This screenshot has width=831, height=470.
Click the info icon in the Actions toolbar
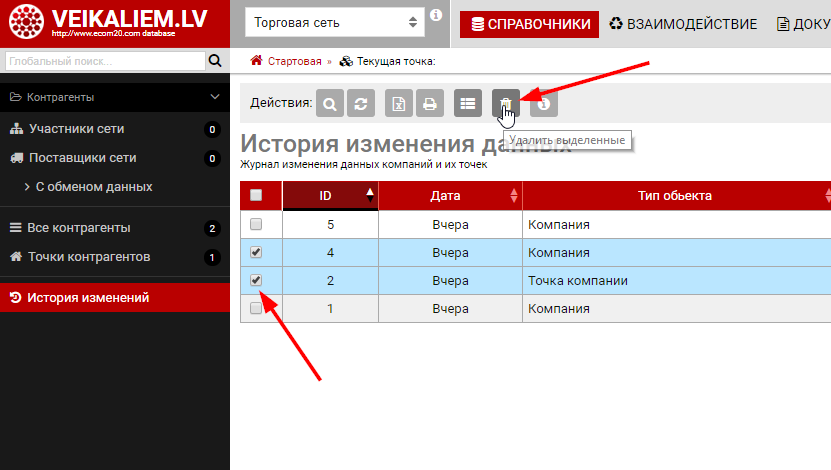point(544,103)
